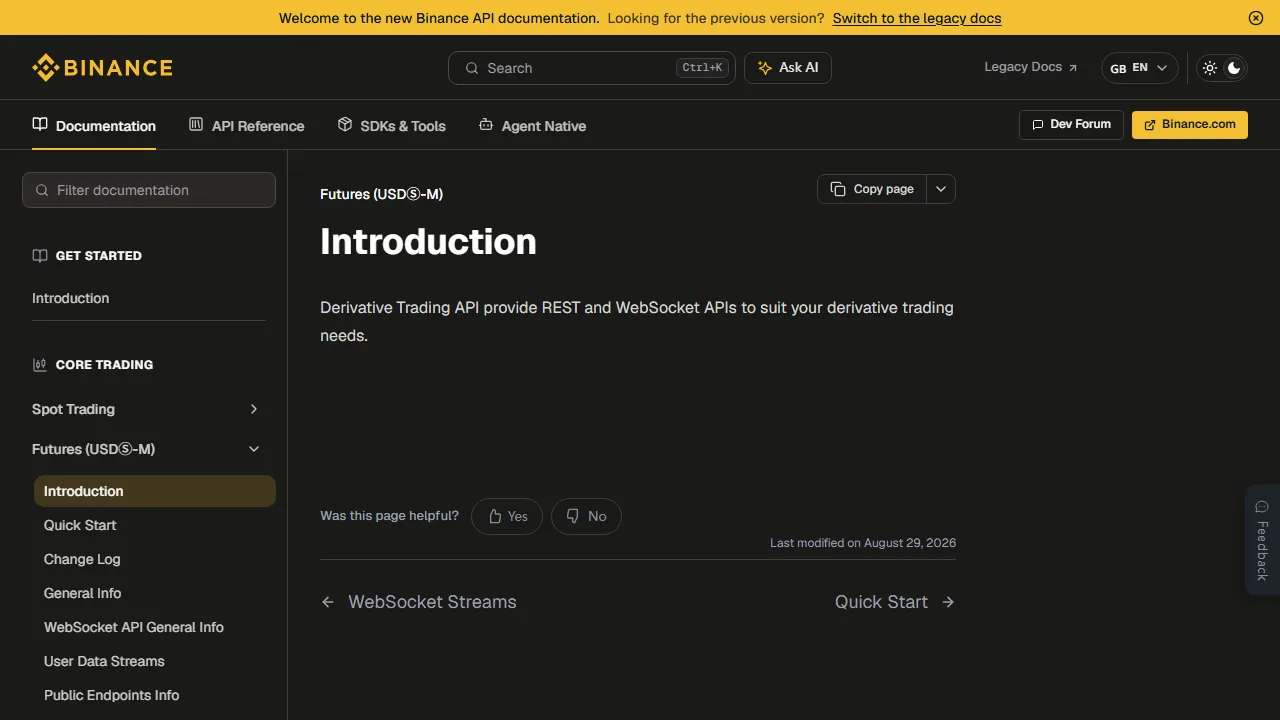
Task: Expand Spot Trading chevron
Action: tap(254, 409)
